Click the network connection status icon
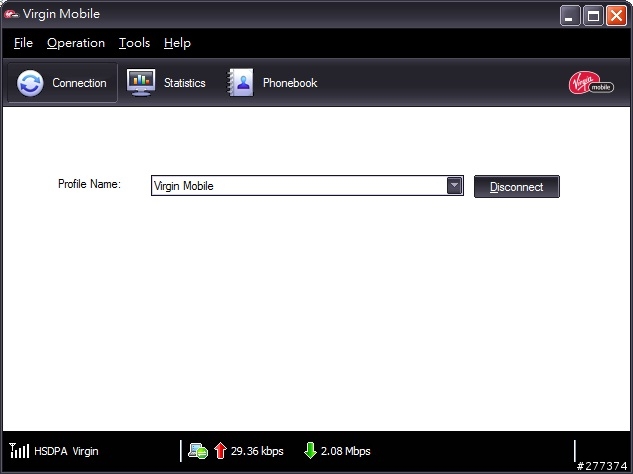This screenshot has height=474, width=633. 198,451
